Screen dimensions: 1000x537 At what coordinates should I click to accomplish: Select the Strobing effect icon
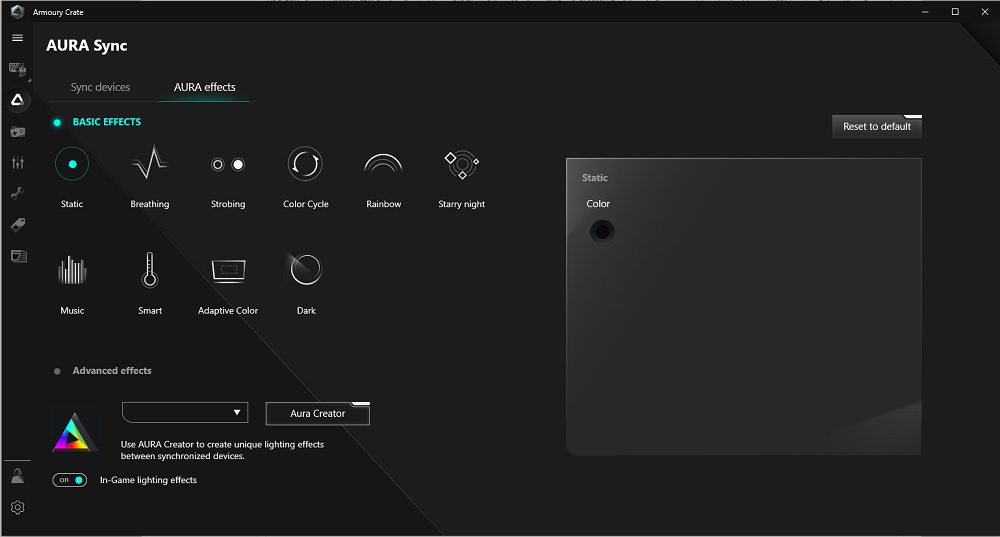click(x=228, y=165)
